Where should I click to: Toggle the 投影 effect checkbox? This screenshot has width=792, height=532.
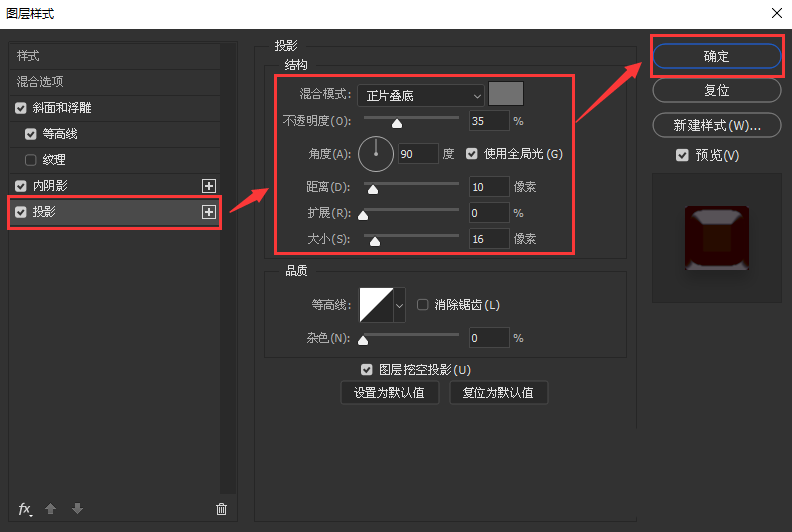tap(21, 212)
